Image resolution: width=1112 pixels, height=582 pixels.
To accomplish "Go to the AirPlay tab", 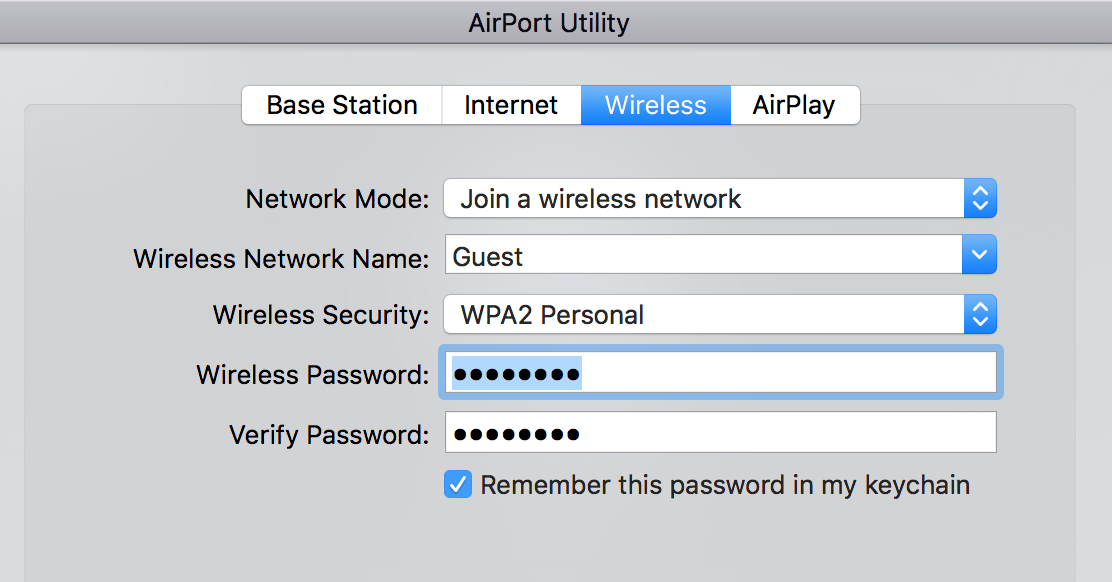I will click(794, 105).
